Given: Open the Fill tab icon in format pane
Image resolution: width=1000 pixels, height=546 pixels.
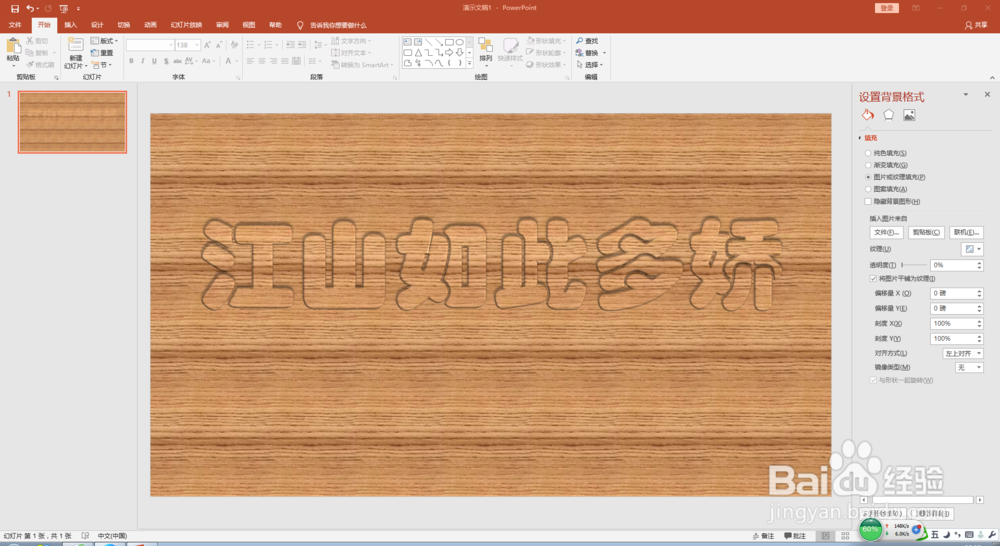Looking at the screenshot, I should coord(868,115).
